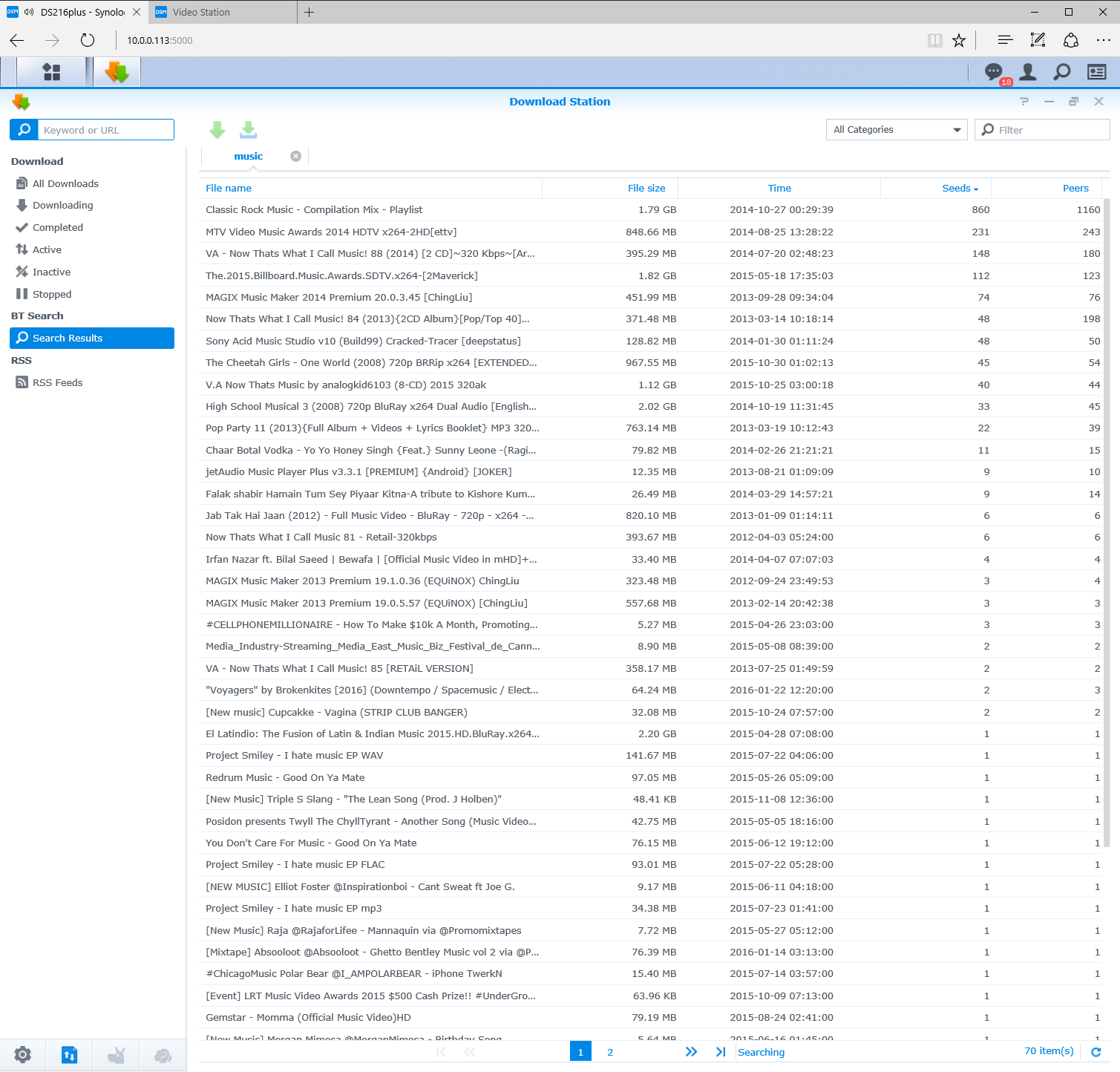
Task: Sort by Time column header
Action: click(779, 189)
